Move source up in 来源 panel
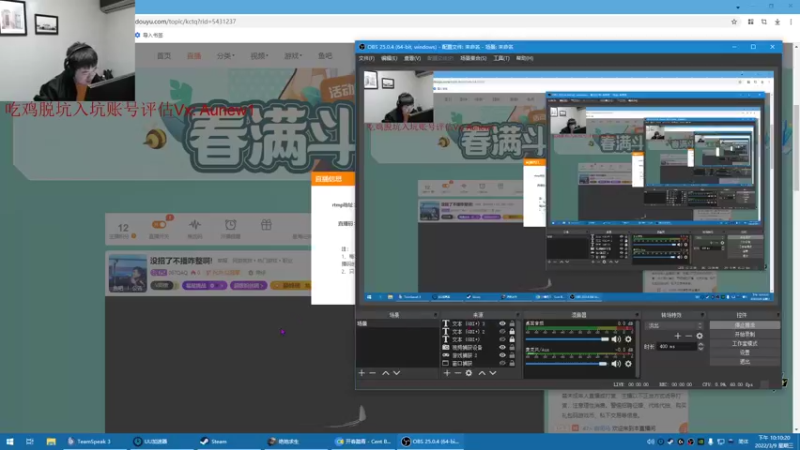This screenshot has height=450, width=800. 482,373
